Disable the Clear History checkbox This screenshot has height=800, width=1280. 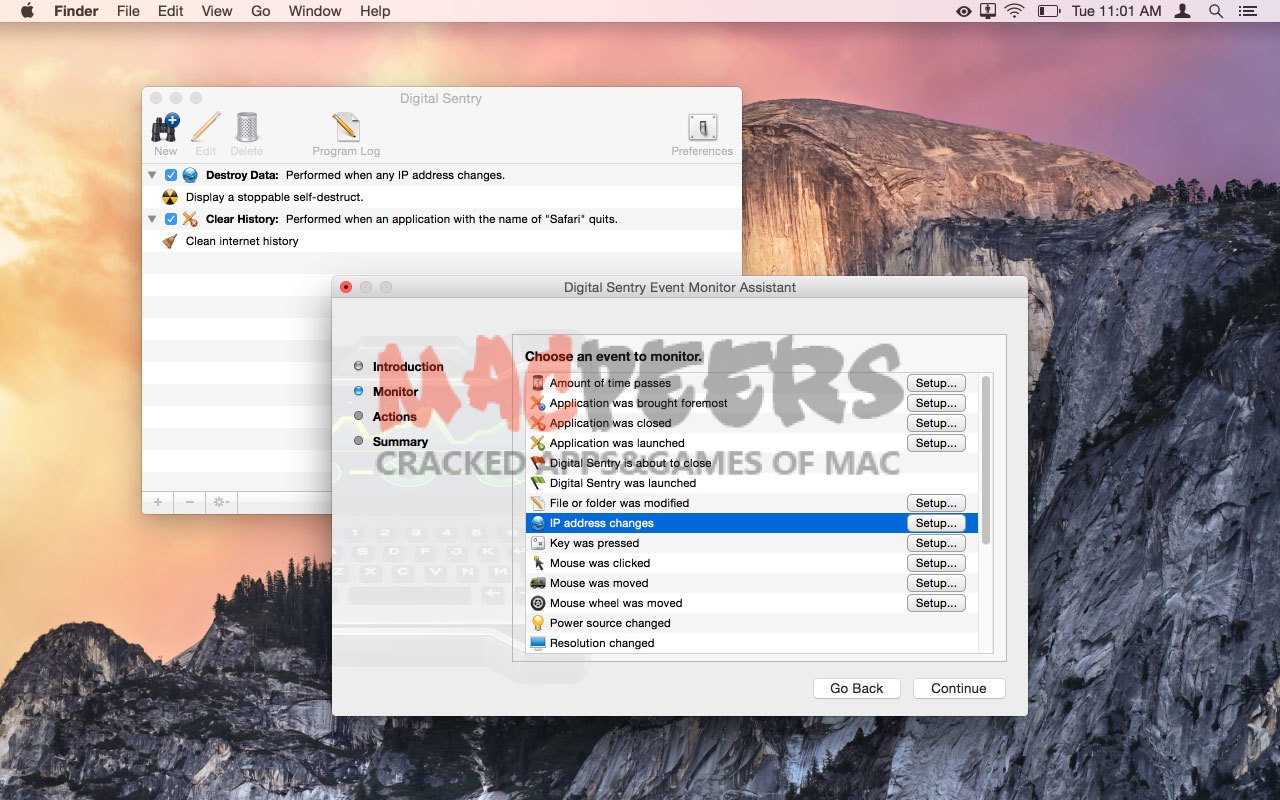pyautogui.click(x=171, y=219)
